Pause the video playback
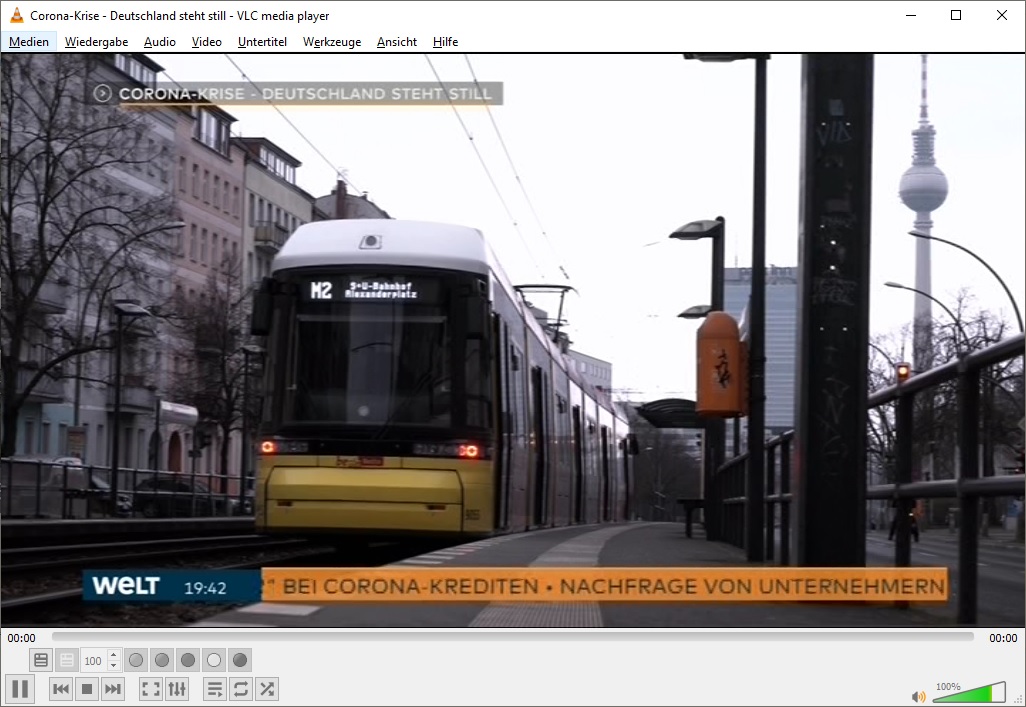This screenshot has height=707, width=1026. pyautogui.click(x=20, y=688)
